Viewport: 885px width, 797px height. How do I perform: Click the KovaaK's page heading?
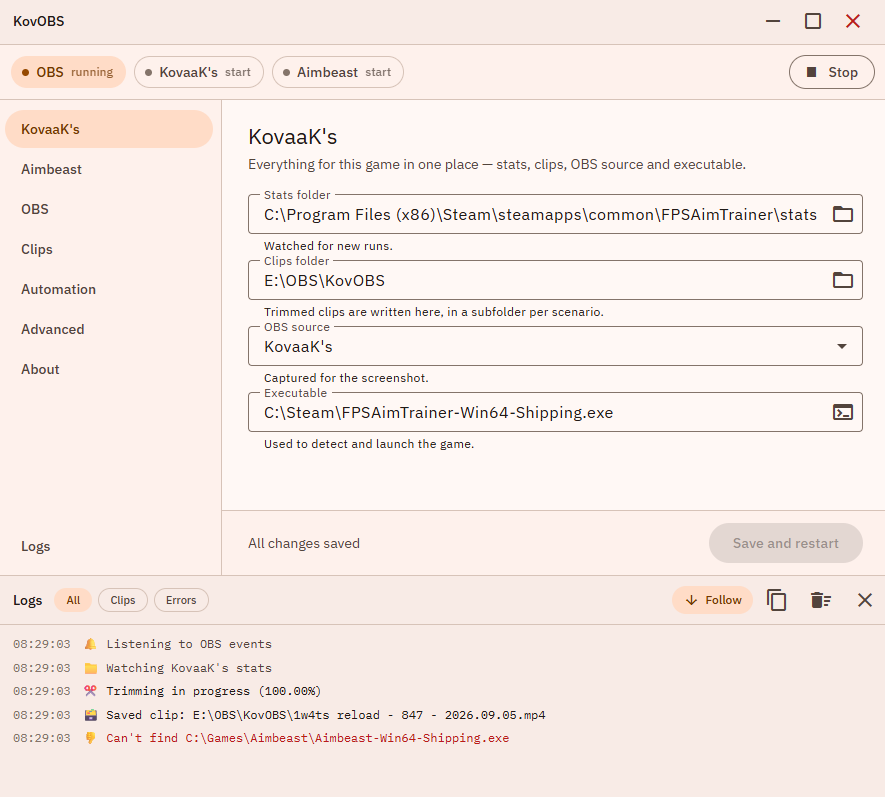tap(292, 137)
